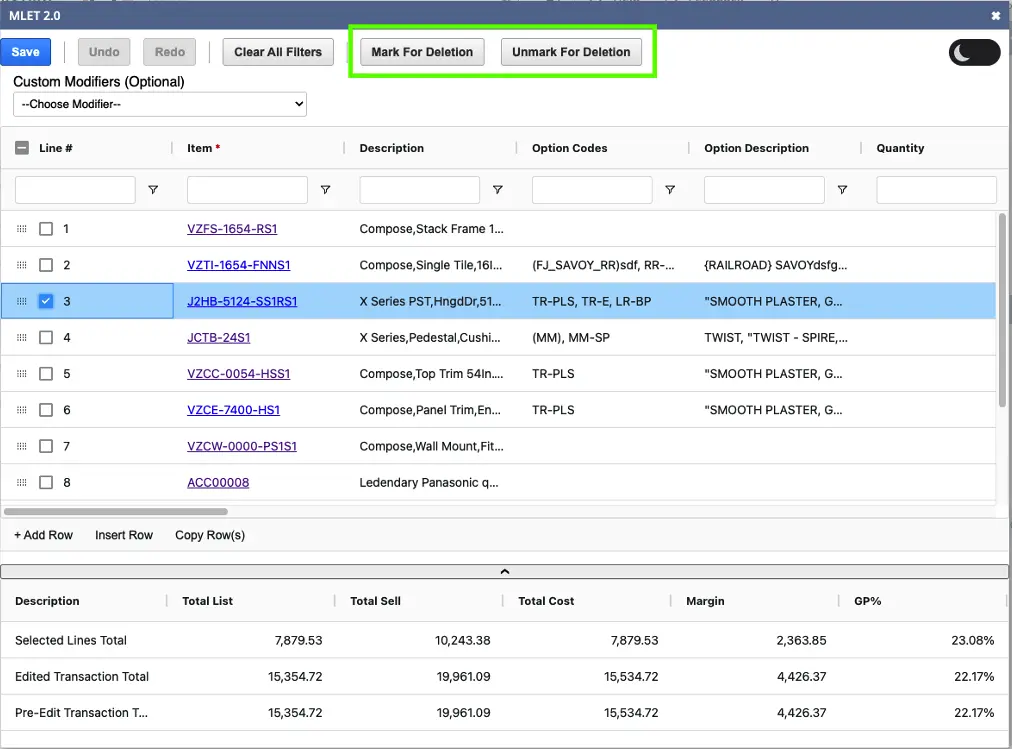Grab the drag handle on row 1
The image size is (1012, 749).
(x=21, y=229)
